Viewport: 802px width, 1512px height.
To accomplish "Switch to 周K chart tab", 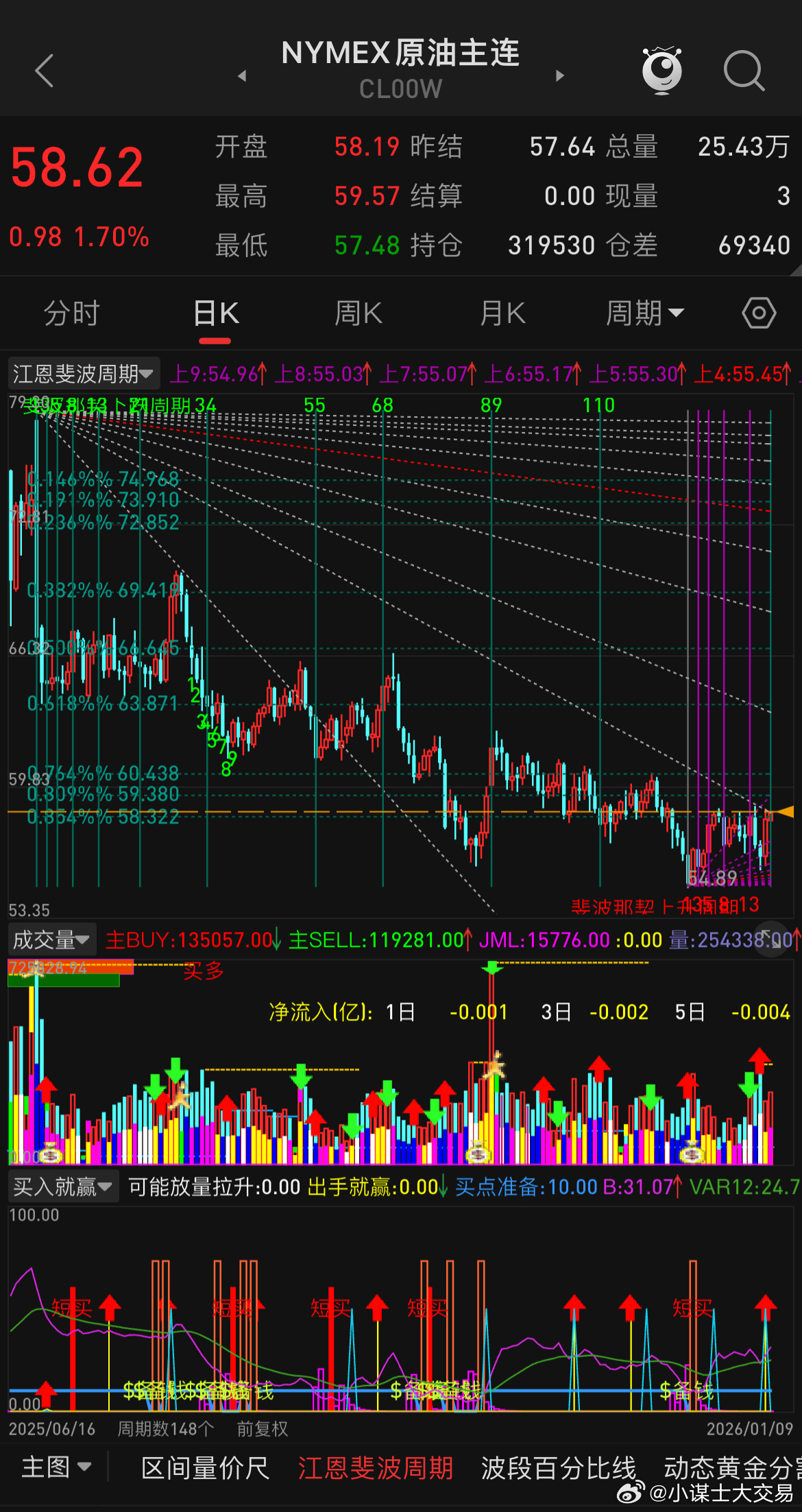I will (358, 313).
